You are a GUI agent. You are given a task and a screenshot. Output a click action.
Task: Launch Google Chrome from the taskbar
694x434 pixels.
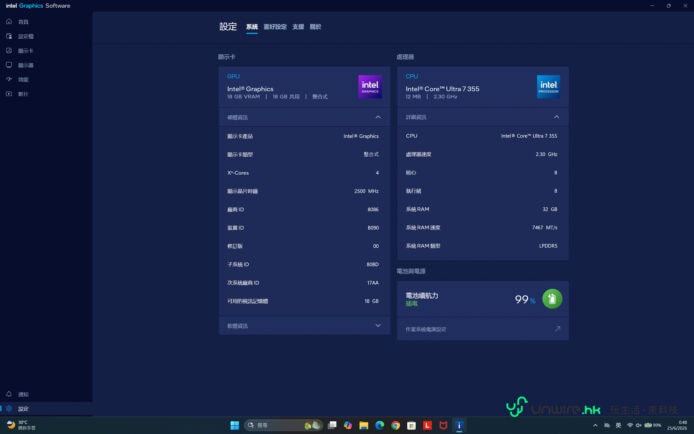tap(396, 425)
